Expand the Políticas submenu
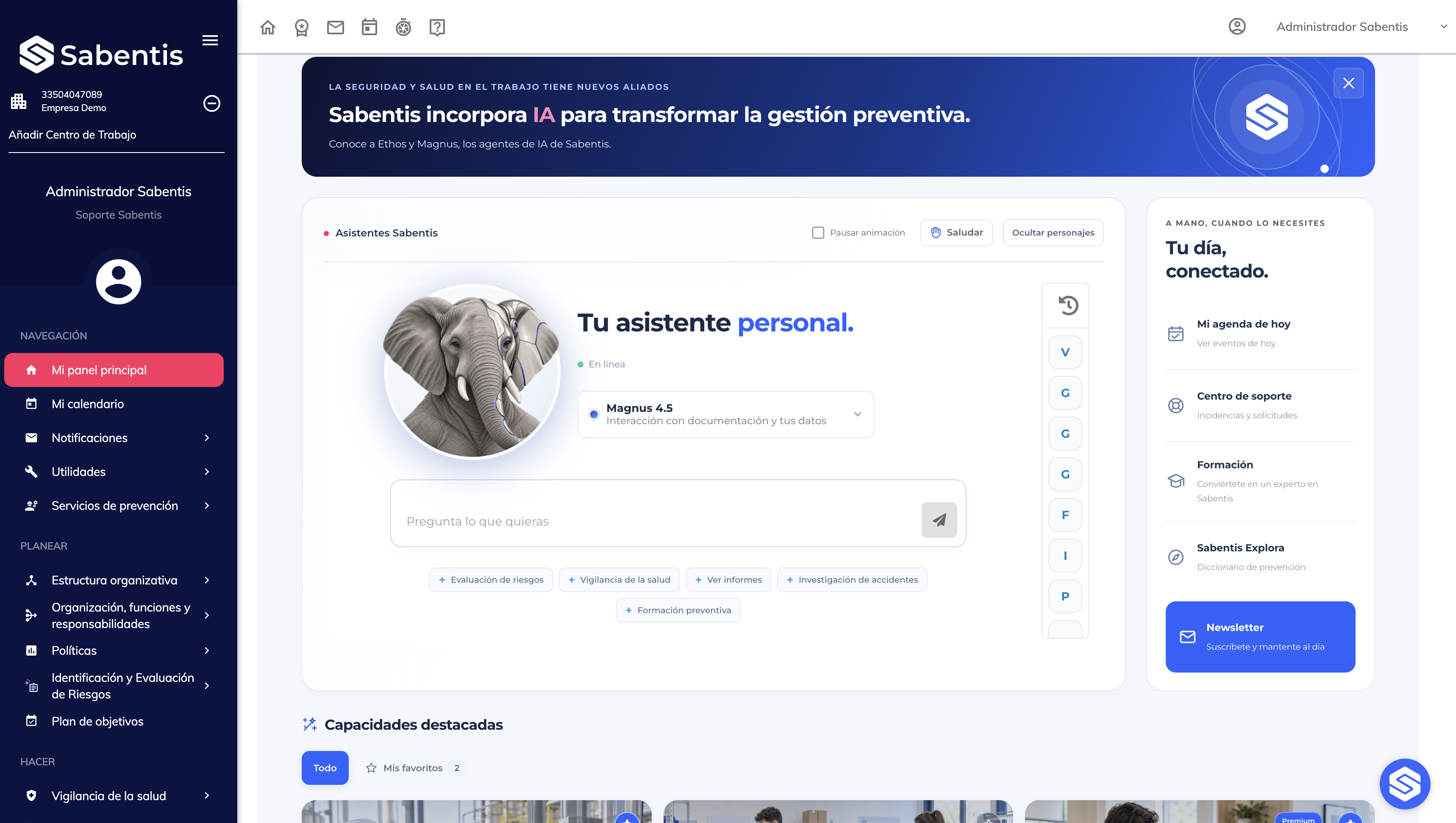Screen dimensions: 1456x823 point(207,650)
